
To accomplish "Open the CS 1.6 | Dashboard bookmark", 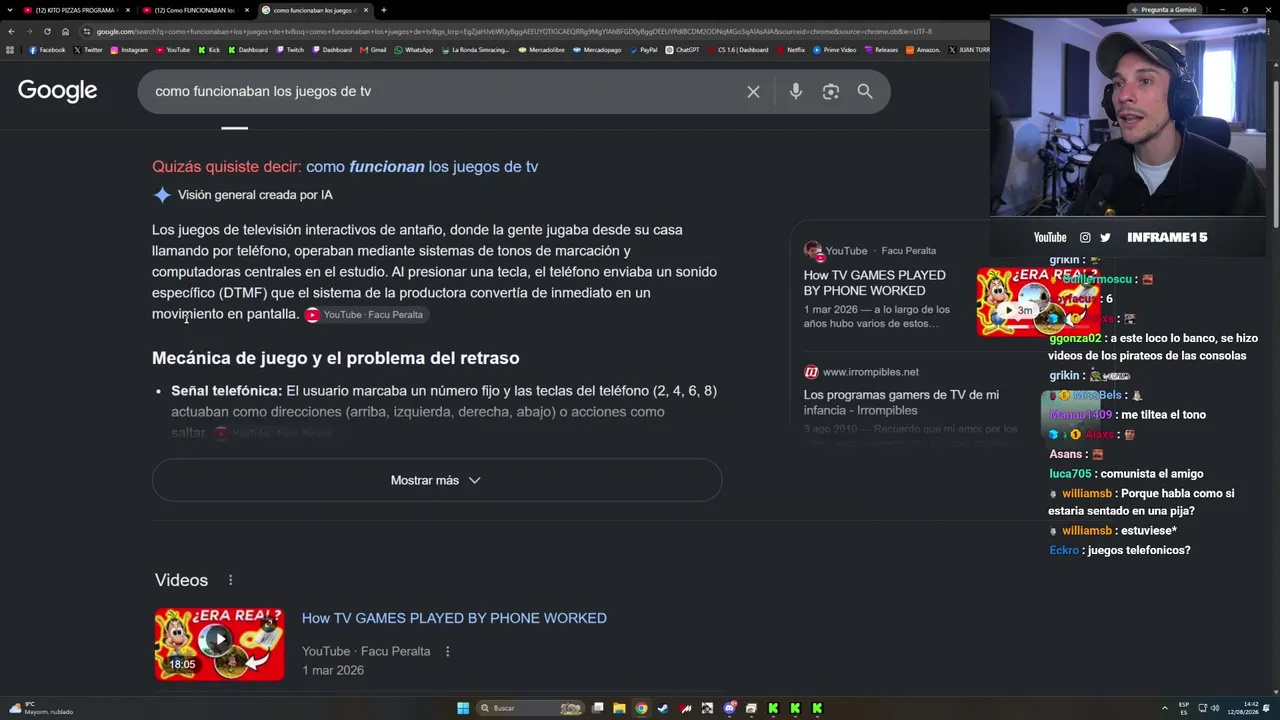I will click(x=738, y=50).
